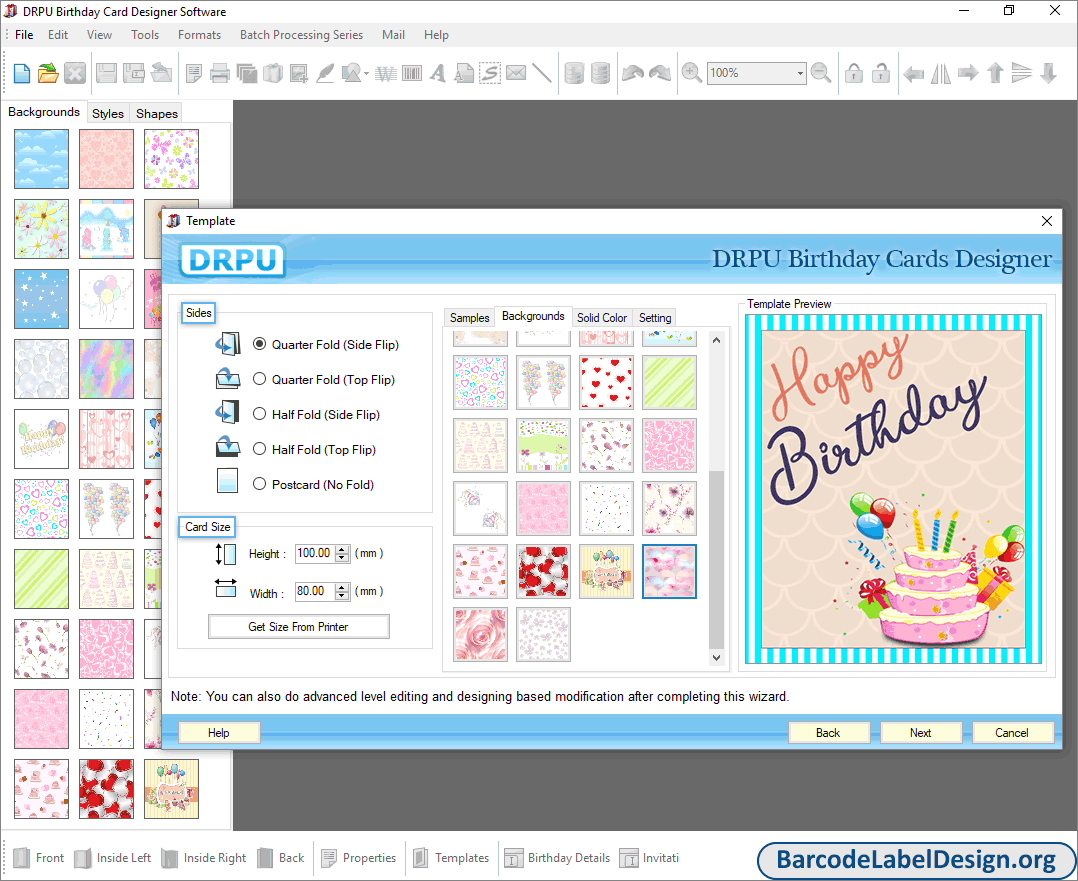Select the line drawing tool
The height and width of the screenshot is (881, 1078).
(x=542, y=73)
